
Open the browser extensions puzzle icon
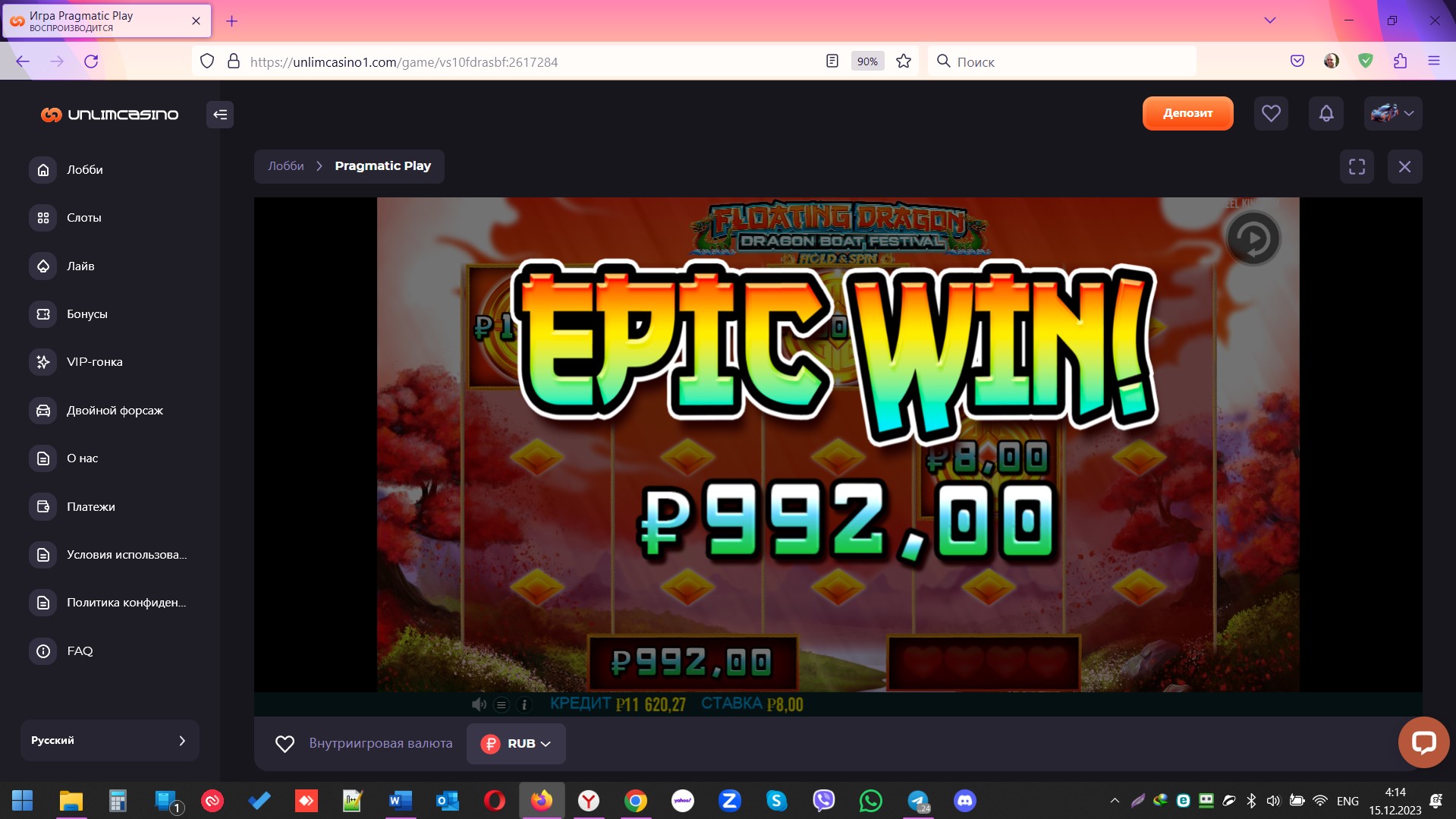tap(1400, 61)
